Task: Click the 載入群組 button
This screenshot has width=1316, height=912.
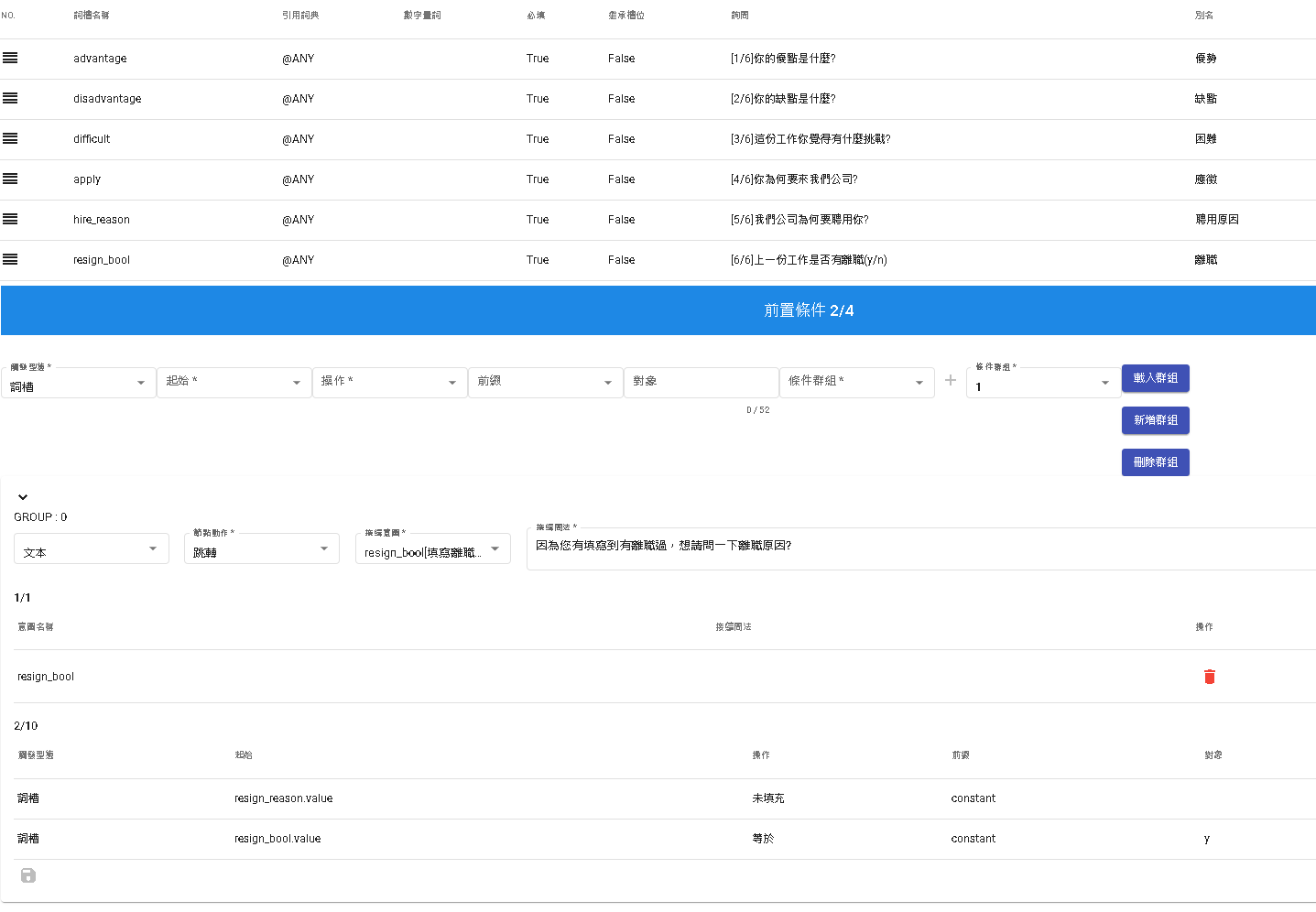Action: [x=1156, y=378]
